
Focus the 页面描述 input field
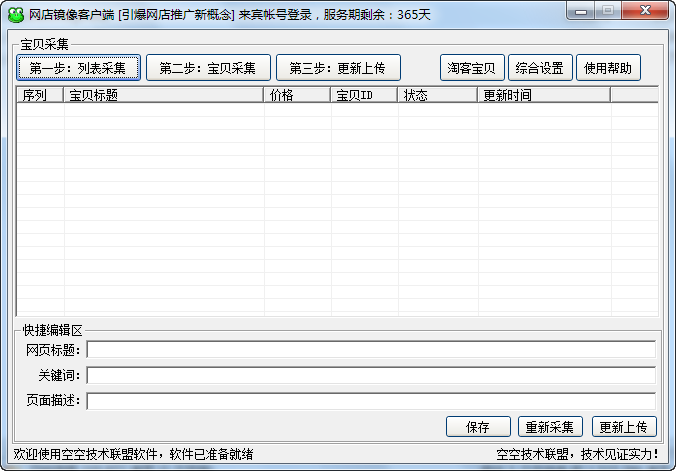click(x=371, y=401)
